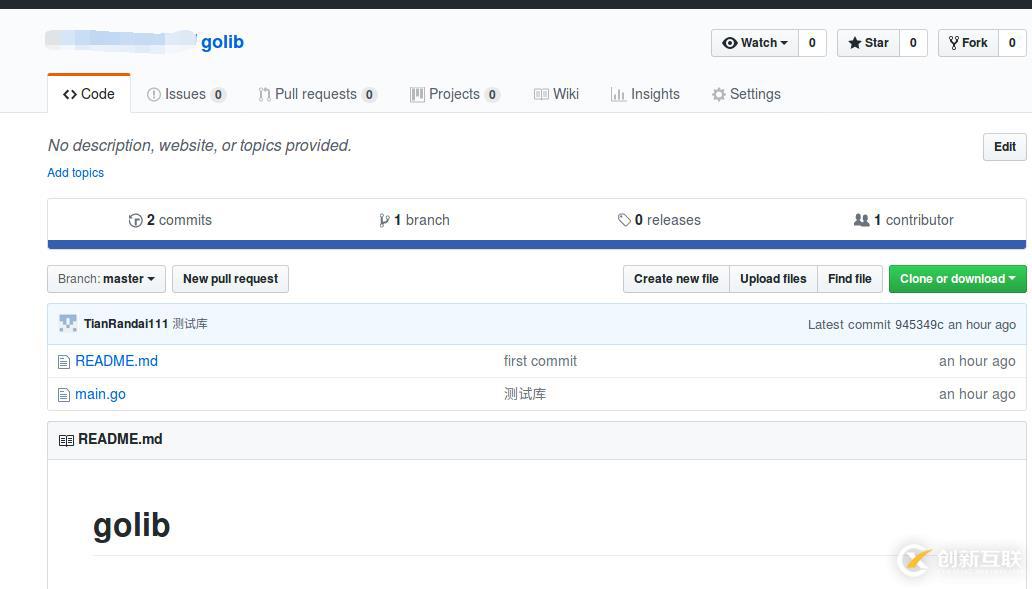View the 2 commits history
Viewport: 1032px width, 589px height.
coord(170,220)
